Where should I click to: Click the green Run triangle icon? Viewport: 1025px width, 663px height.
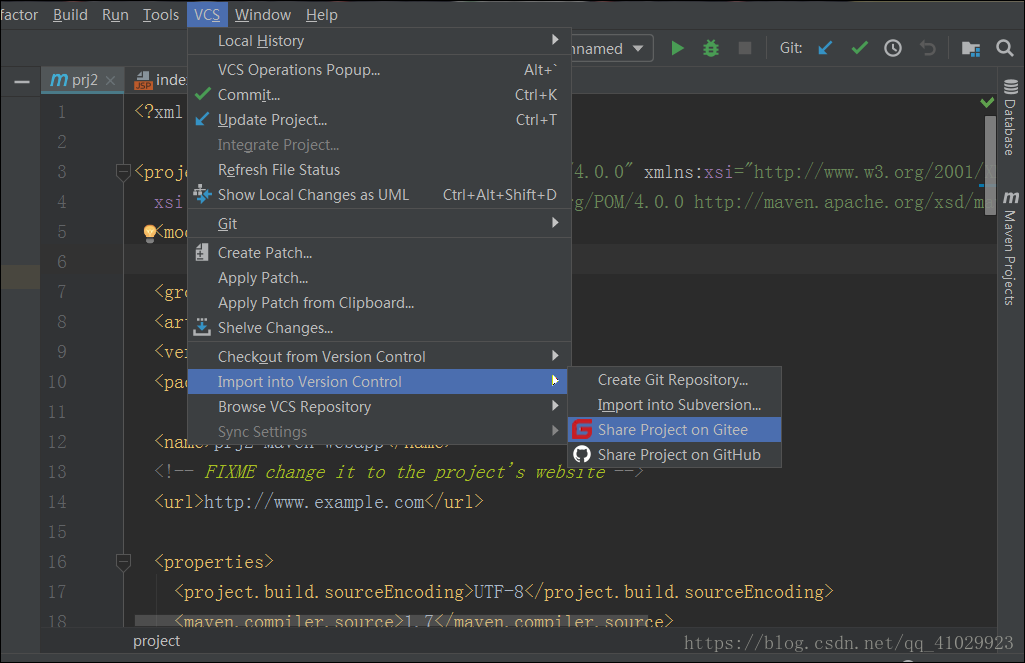(x=678, y=48)
